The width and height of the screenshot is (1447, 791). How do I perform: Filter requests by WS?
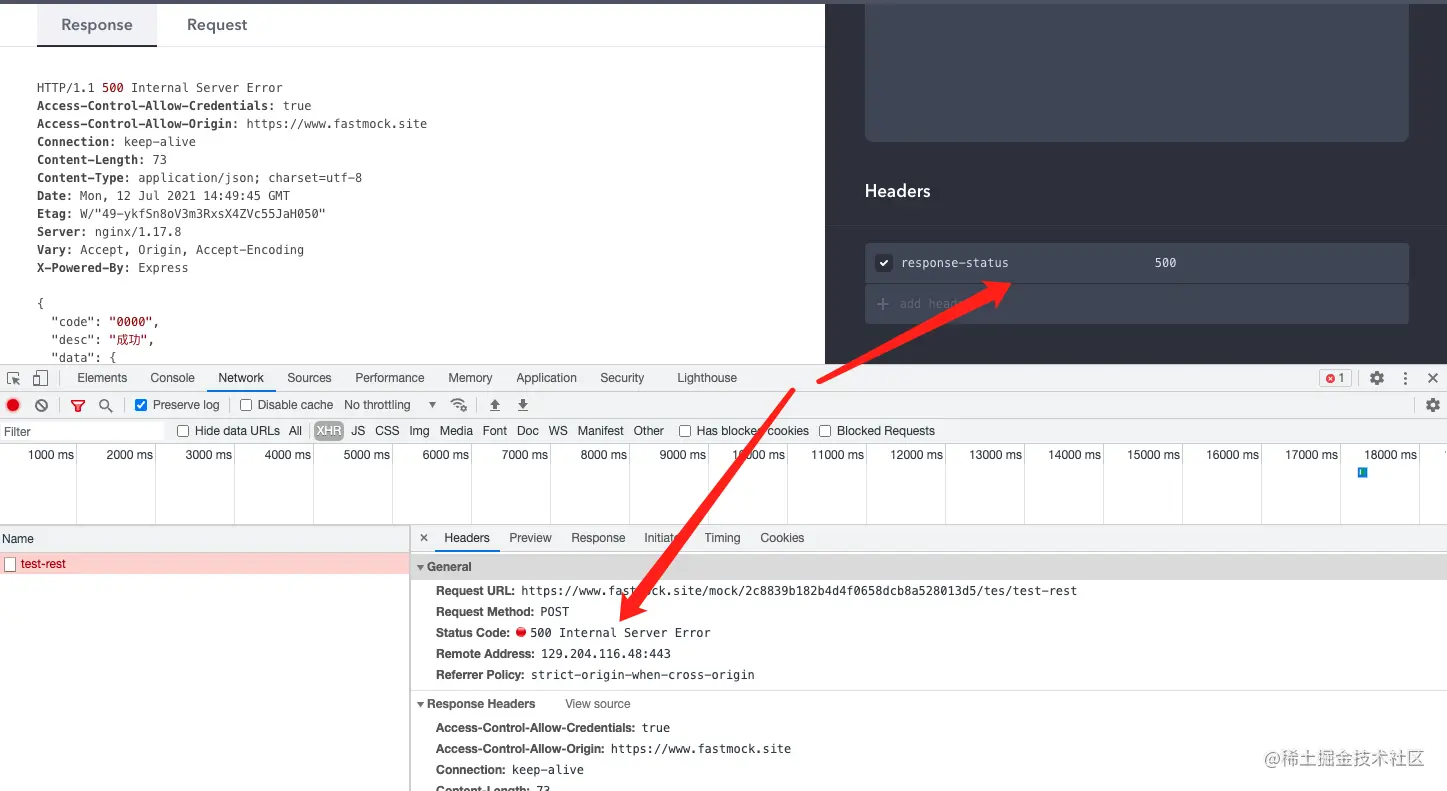[x=558, y=431]
